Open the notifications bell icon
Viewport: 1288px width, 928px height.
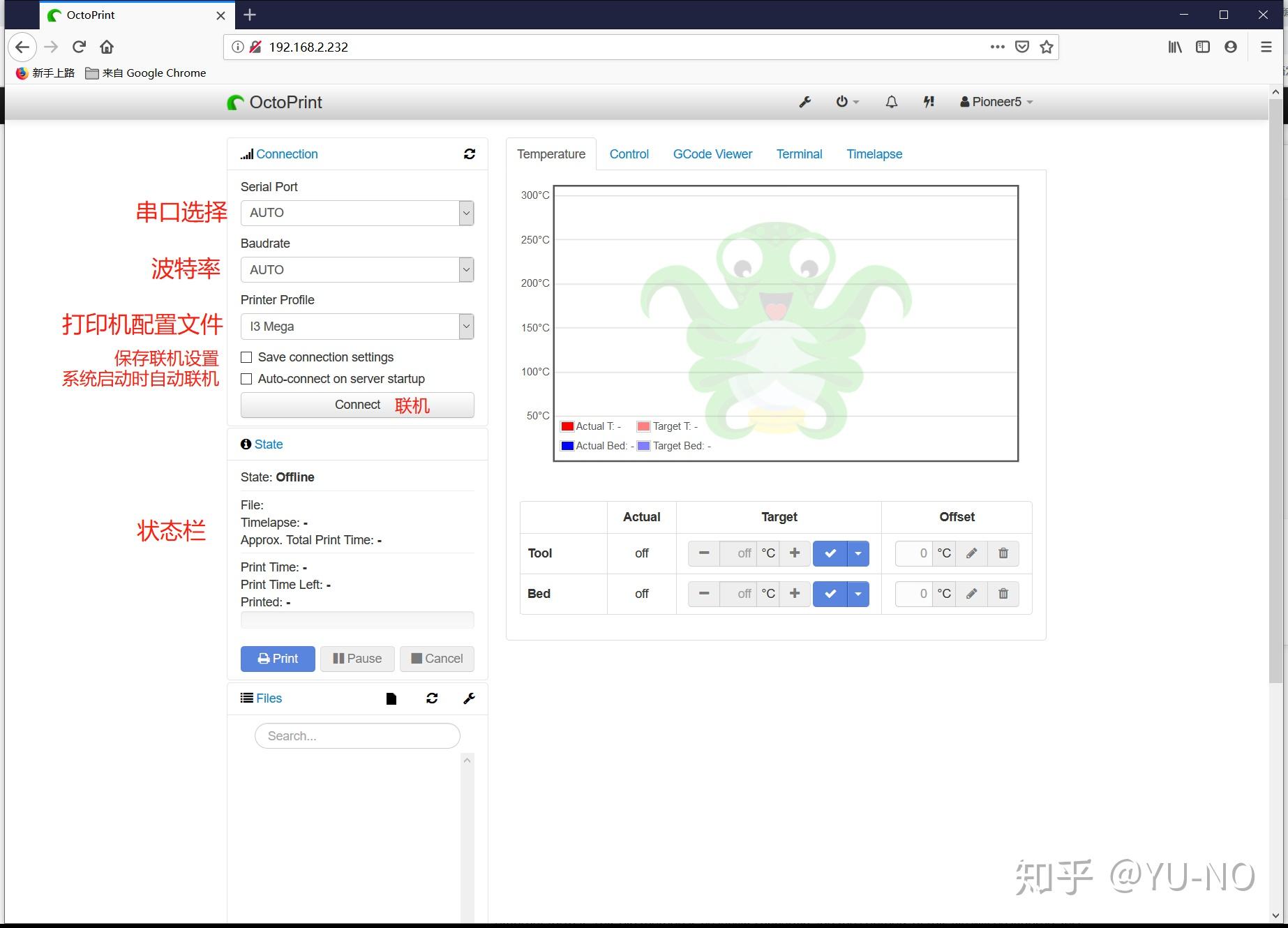coord(890,102)
